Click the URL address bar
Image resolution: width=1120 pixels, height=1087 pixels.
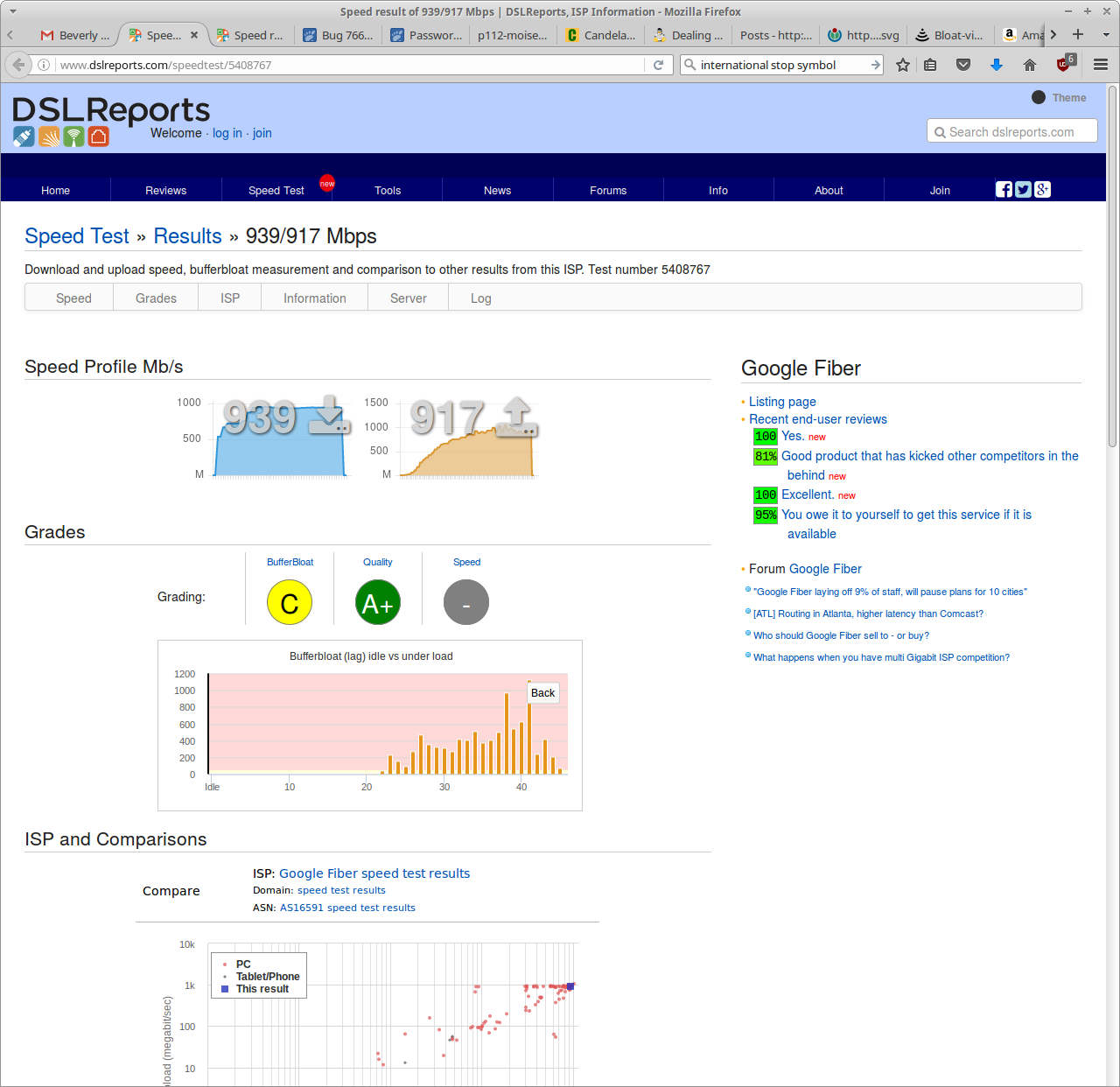350,65
